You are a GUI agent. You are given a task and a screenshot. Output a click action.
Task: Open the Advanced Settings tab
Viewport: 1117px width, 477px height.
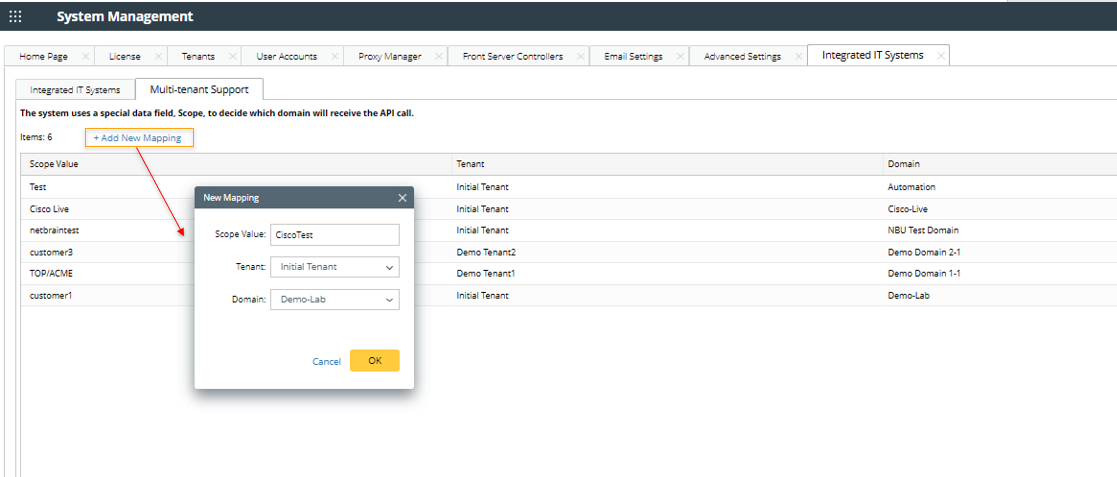click(x=742, y=57)
